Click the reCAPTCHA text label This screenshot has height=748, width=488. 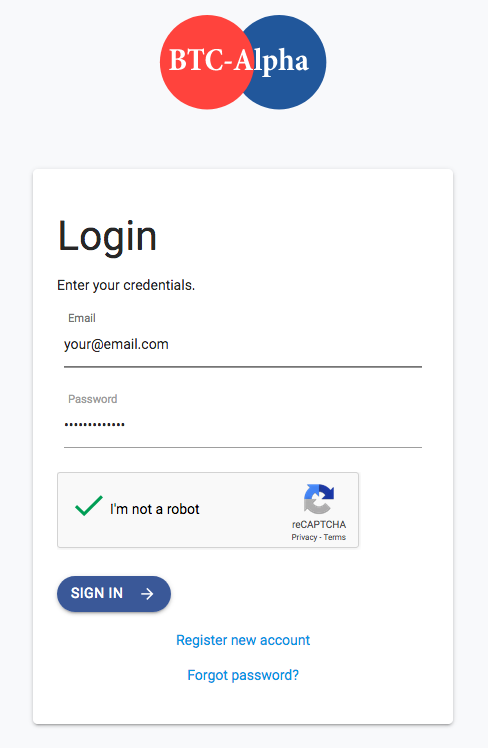319,524
